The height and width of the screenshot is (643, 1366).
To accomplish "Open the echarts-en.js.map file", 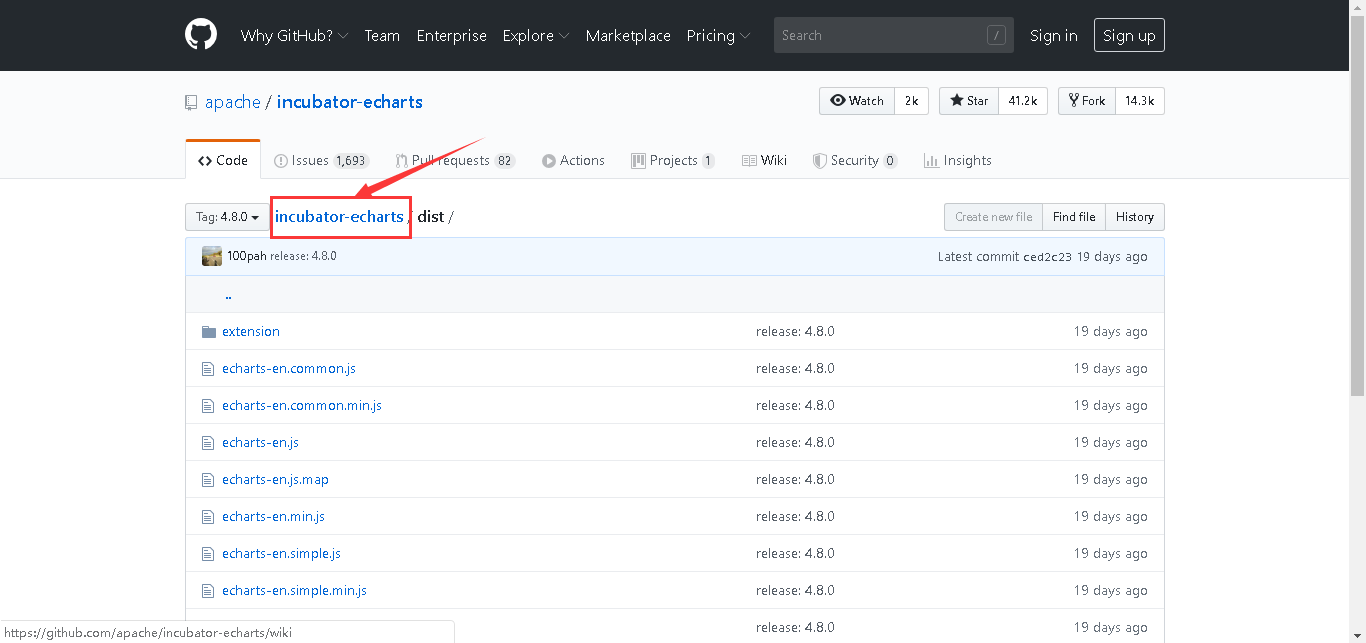I will pos(275,480).
